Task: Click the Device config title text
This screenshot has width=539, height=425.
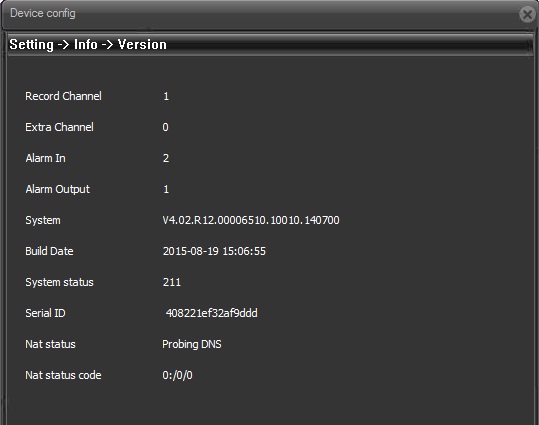Action: click(43, 13)
